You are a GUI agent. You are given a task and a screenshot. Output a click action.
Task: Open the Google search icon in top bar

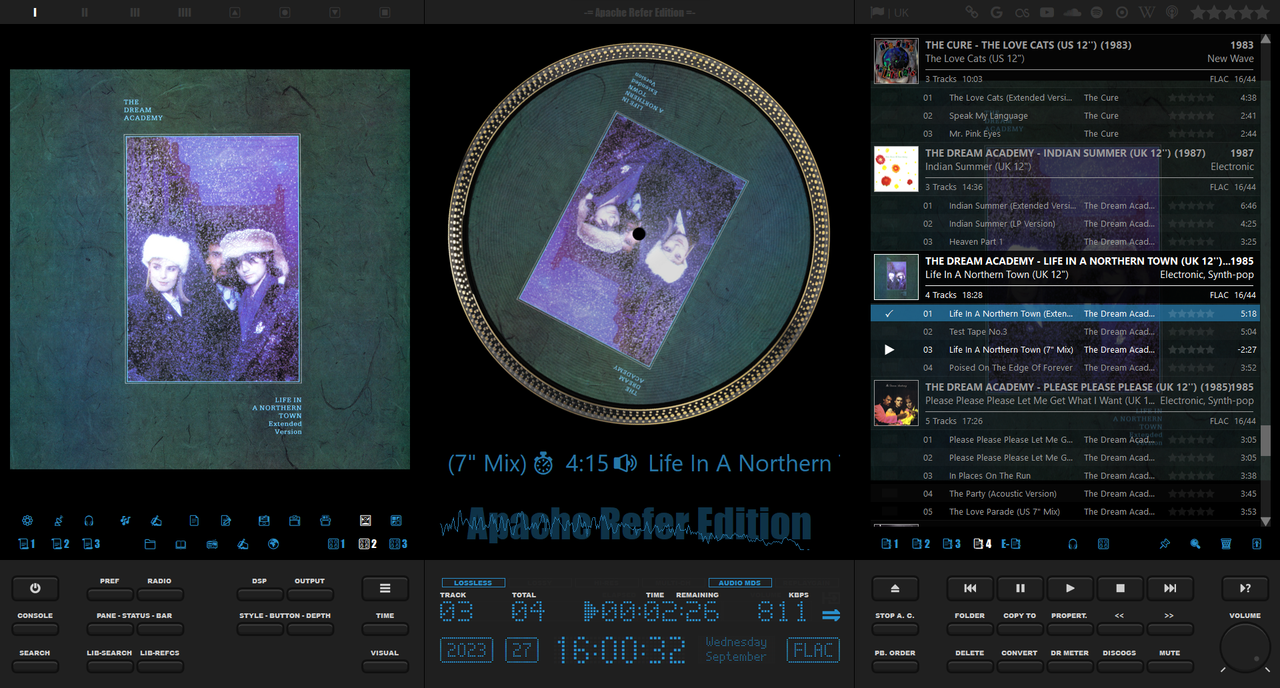pyautogui.click(x=996, y=12)
